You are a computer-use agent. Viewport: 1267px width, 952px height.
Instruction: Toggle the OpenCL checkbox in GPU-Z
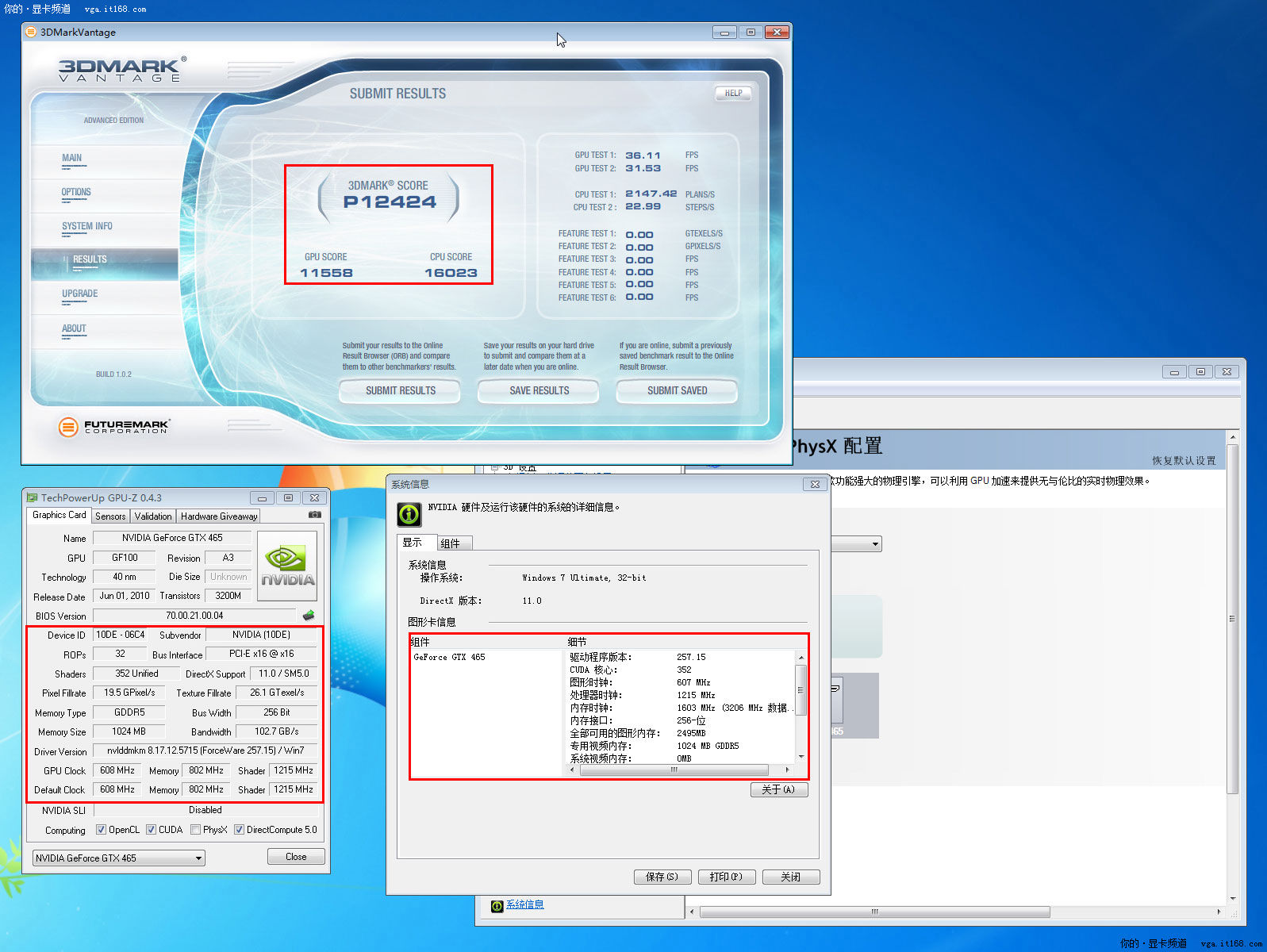(x=101, y=830)
